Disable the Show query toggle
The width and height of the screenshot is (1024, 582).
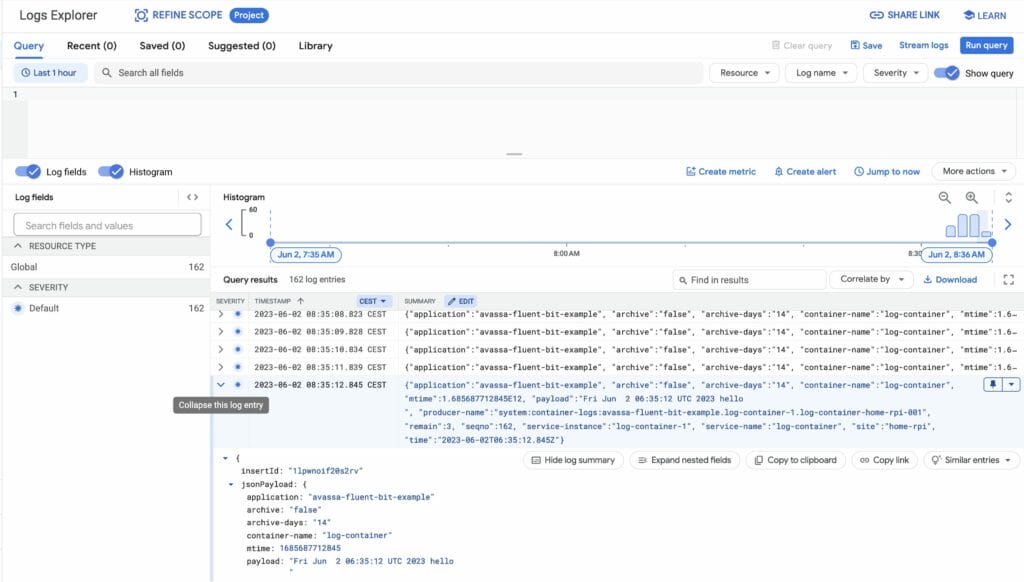point(946,73)
